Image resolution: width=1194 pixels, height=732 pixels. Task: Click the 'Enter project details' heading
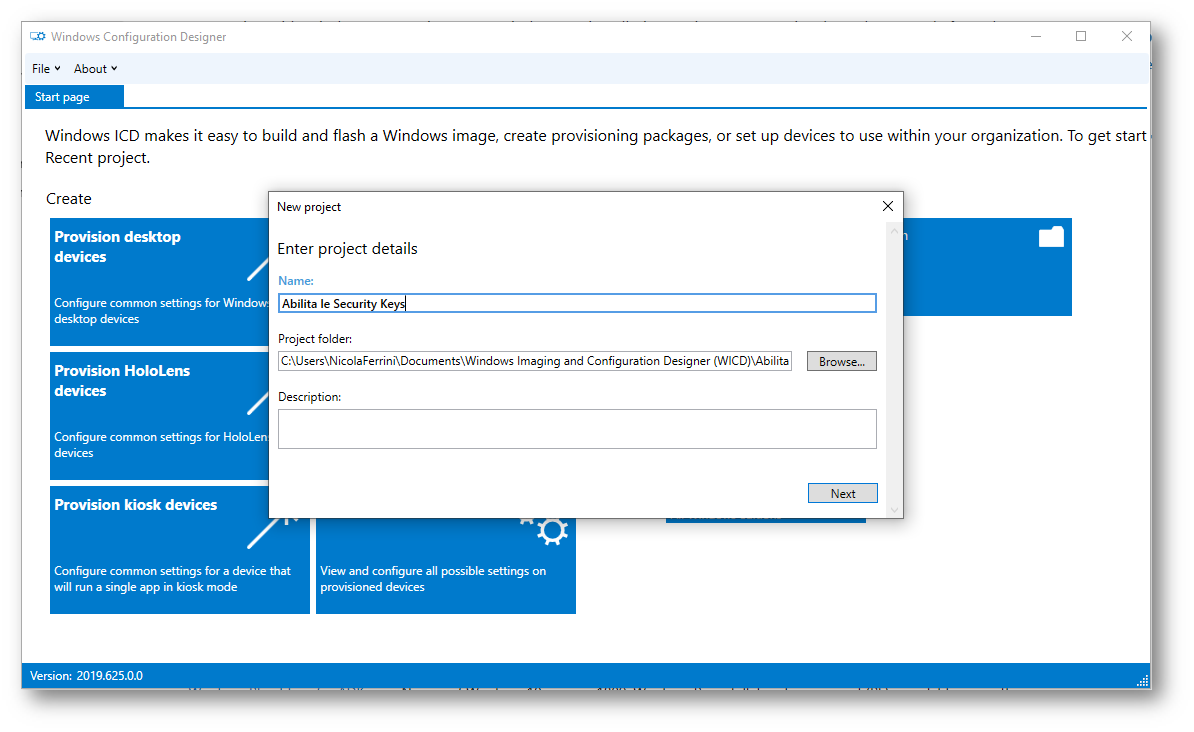coord(347,249)
